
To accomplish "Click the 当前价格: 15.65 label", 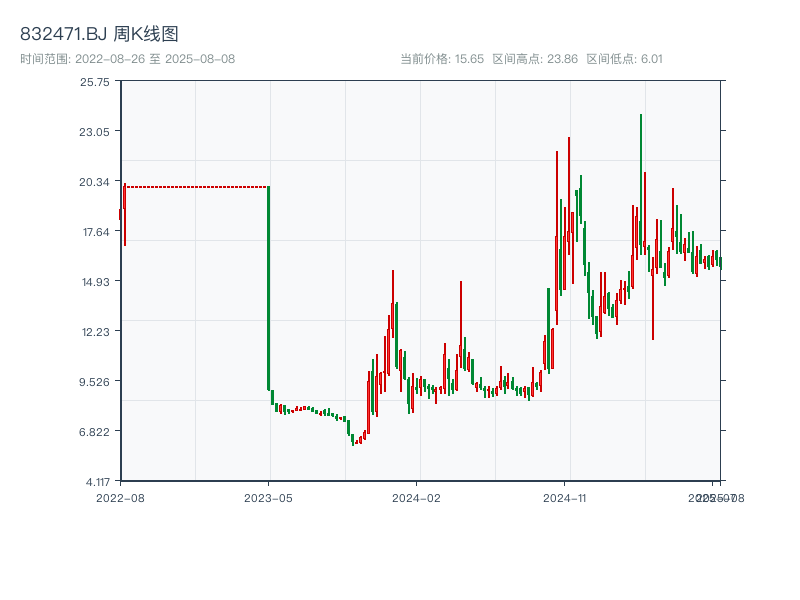I will [442, 59].
